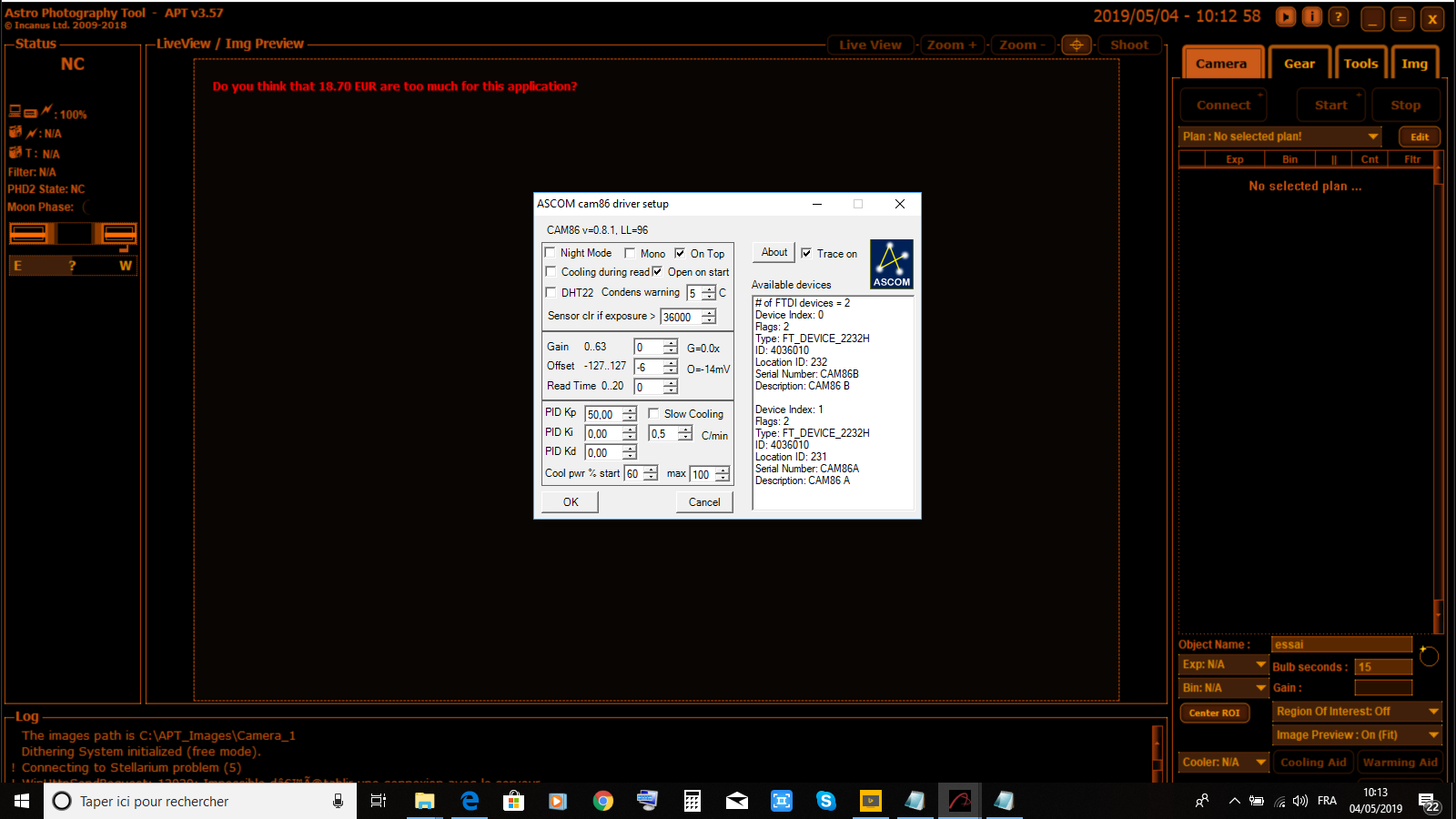
Task: Click the Log panel scrollbar
Action: click(x=1158, y=753)
